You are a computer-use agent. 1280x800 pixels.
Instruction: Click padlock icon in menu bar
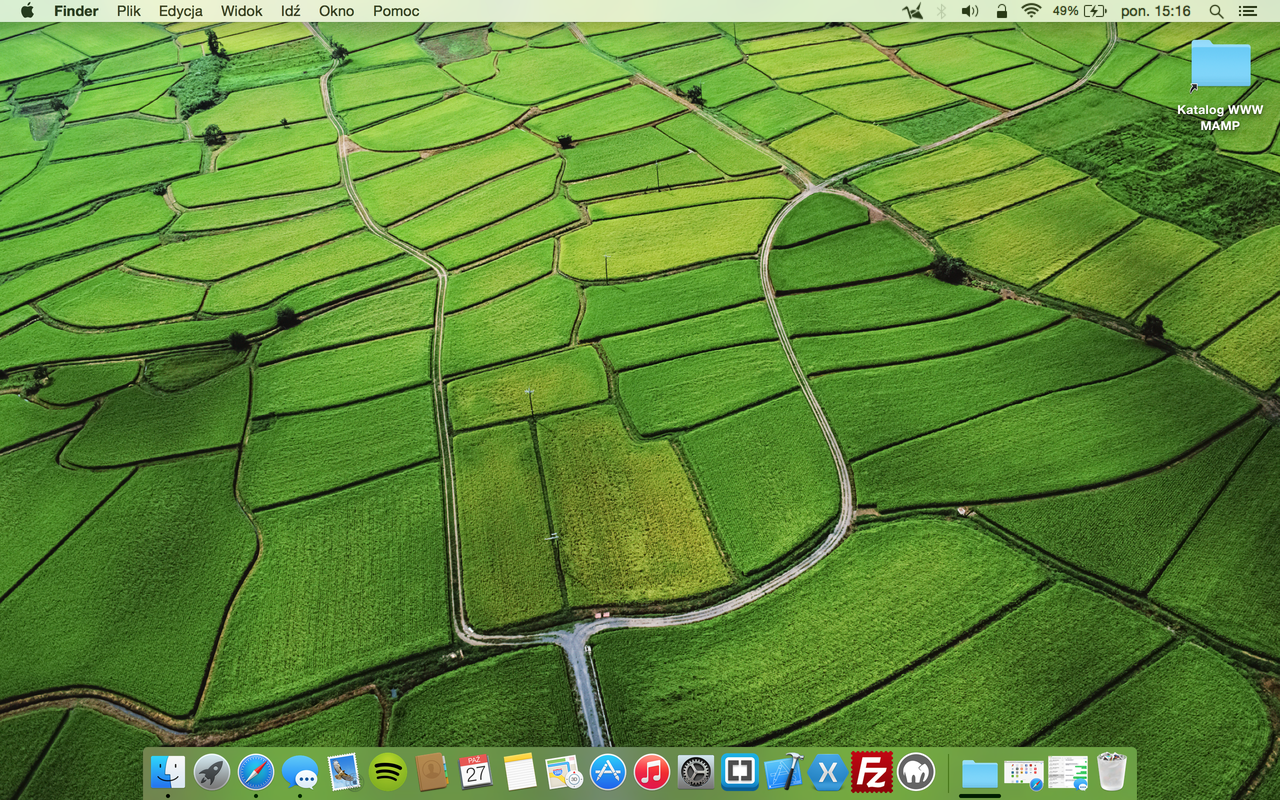click(1001, 11)
